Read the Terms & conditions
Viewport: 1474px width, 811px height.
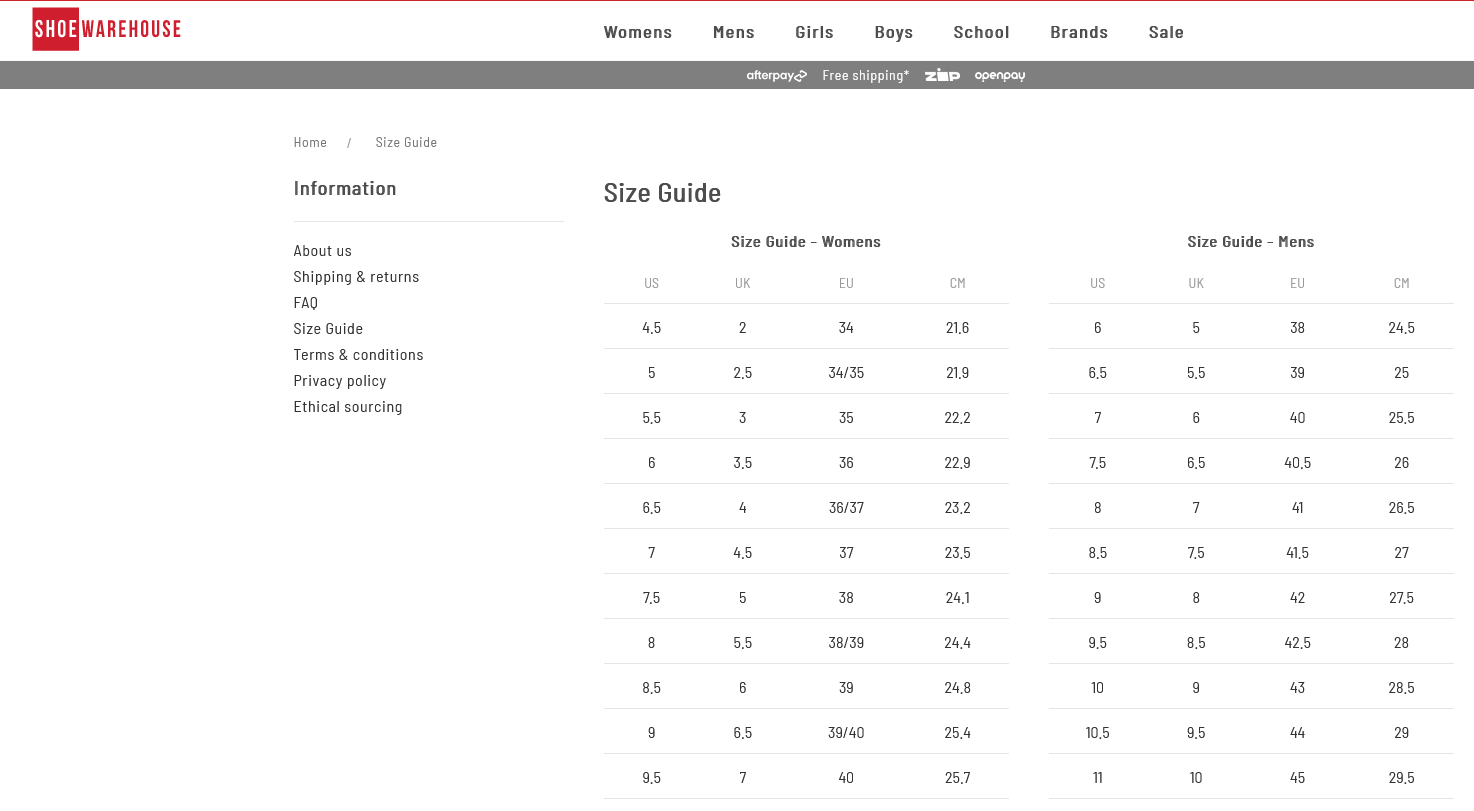coord(358,355)
